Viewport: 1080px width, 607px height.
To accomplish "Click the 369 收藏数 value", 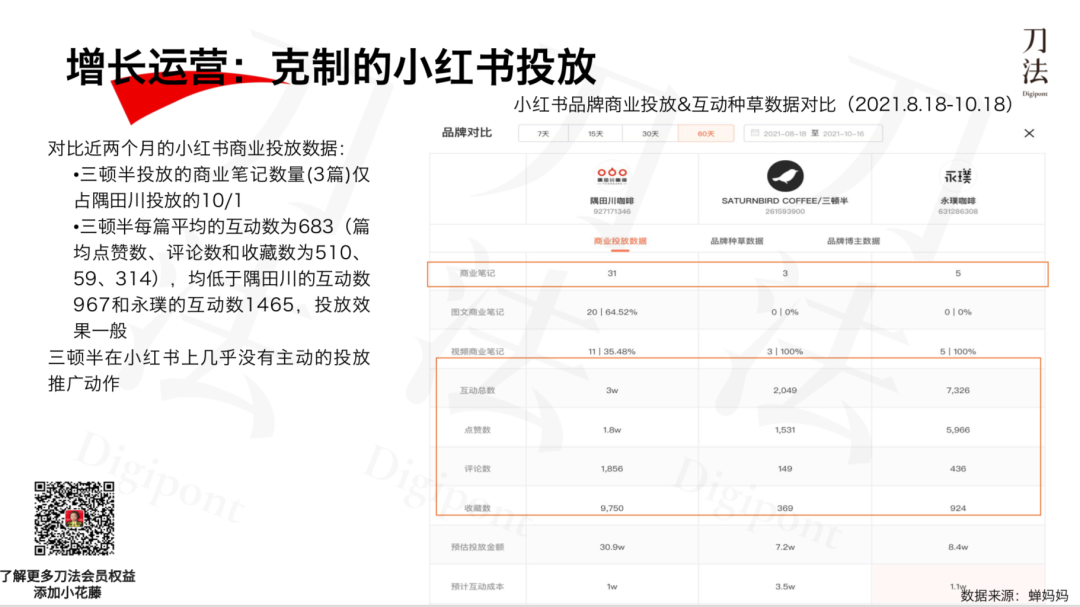I will pyautogui.click(x=785, y=508).
